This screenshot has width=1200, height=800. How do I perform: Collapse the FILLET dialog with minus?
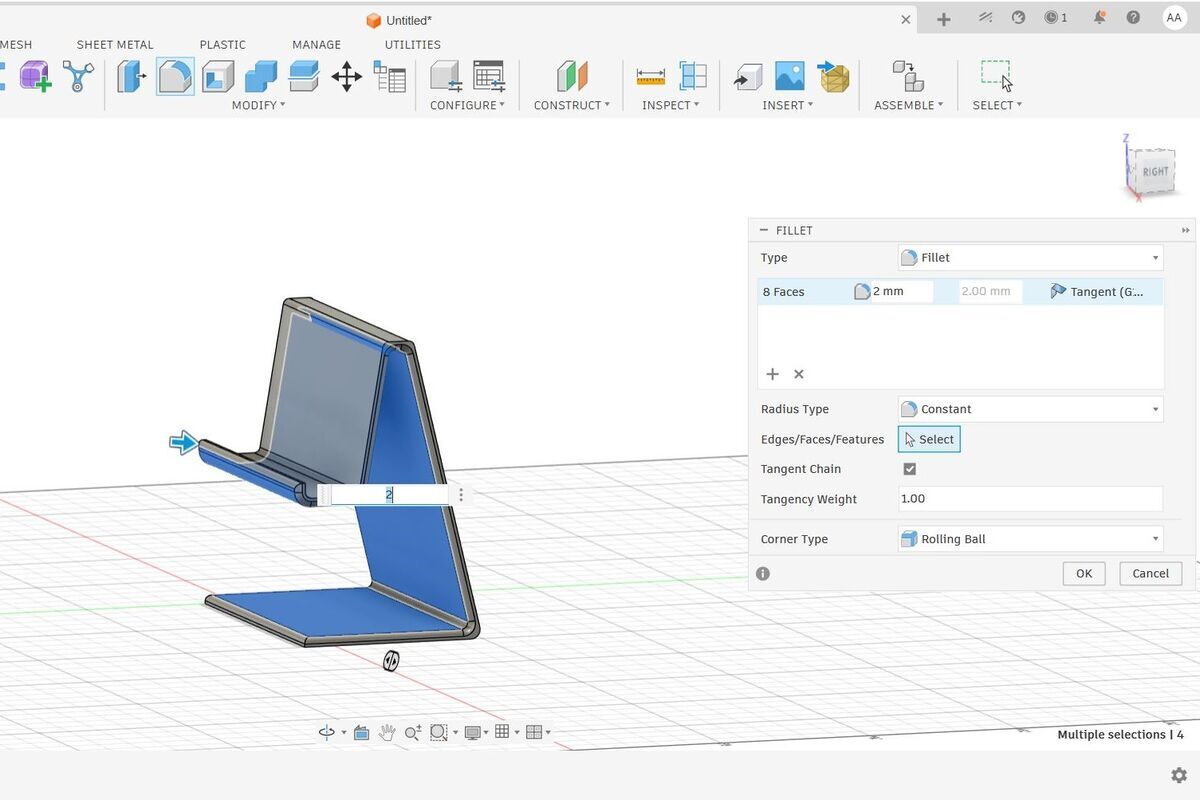[x=764, y=230]
